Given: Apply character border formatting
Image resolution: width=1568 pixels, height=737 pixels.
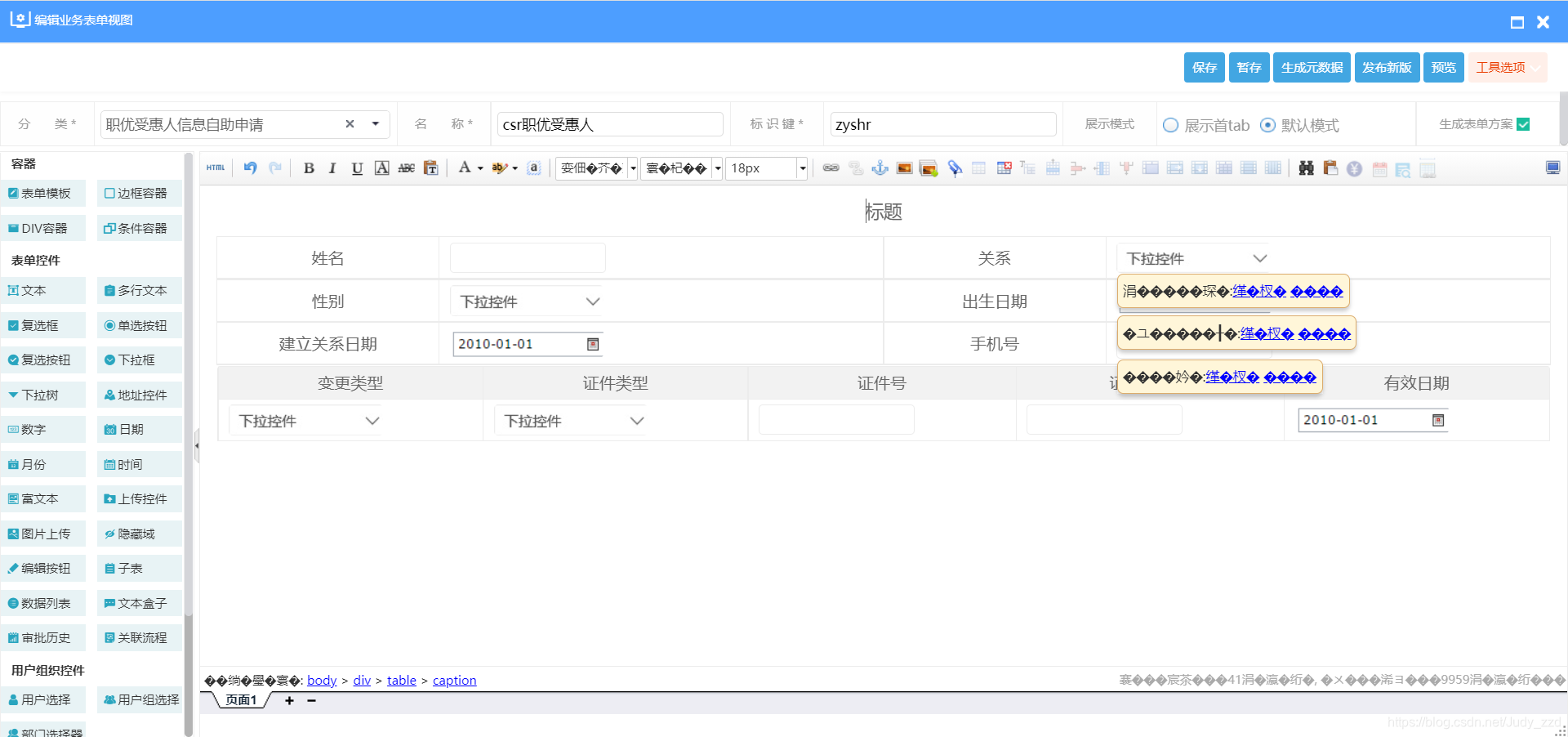Looking at the screenshot, I should point(381,168).
